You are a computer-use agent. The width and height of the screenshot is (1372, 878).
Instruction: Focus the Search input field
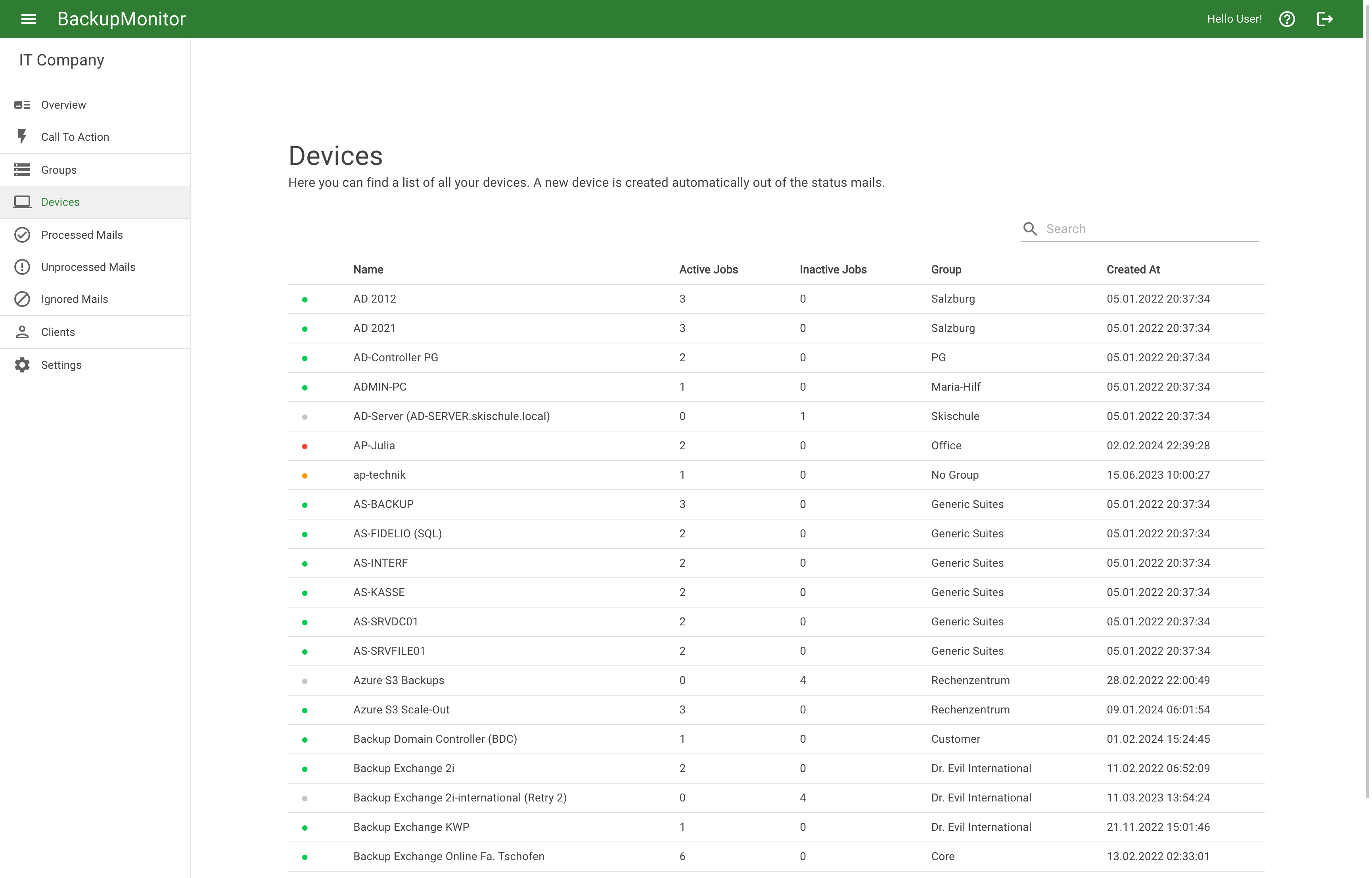click(x=1150, y=229)
